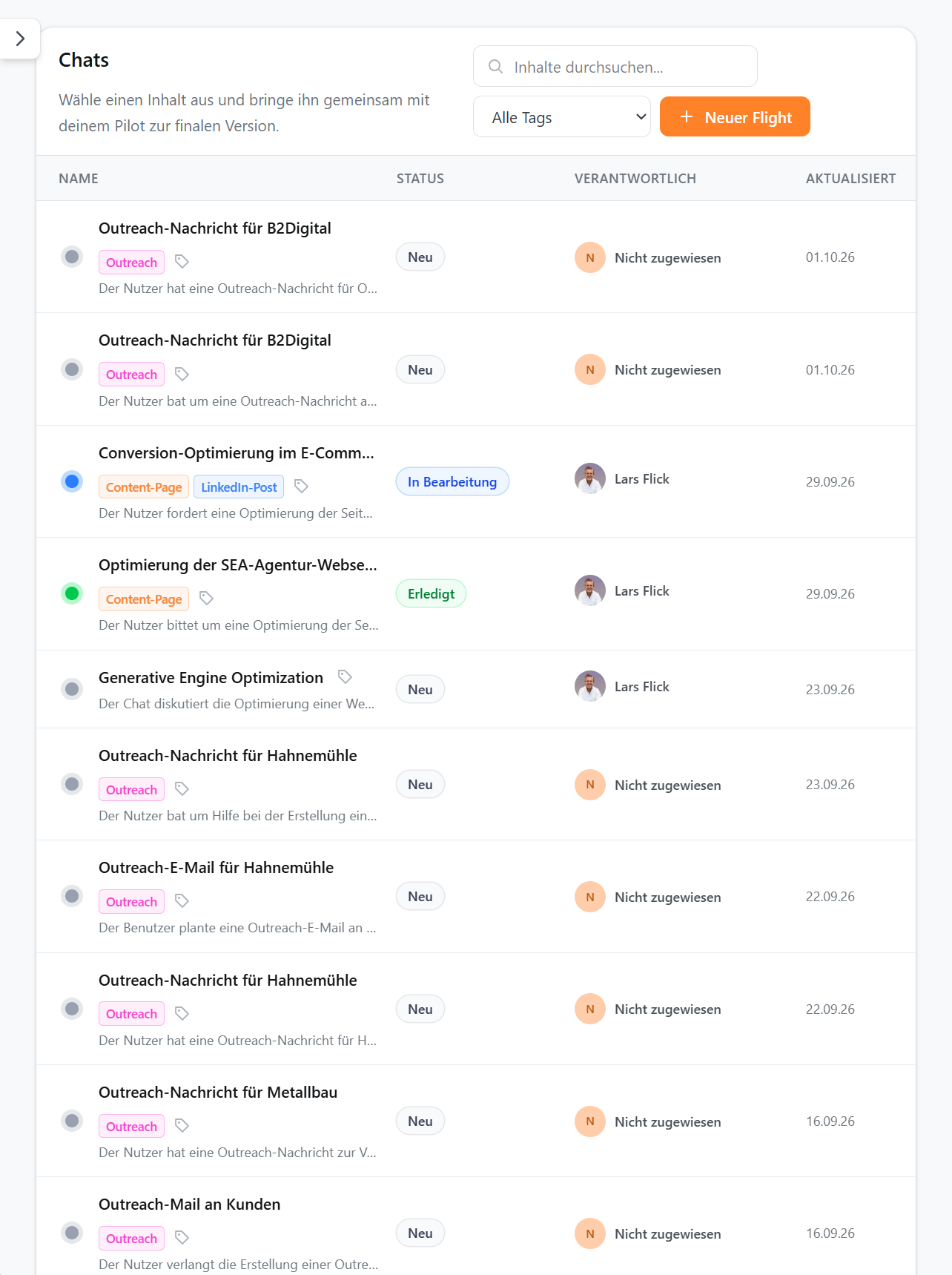Click tag icon in Outreach-E-Mail für Hahnemühle row

pos(182,901)
